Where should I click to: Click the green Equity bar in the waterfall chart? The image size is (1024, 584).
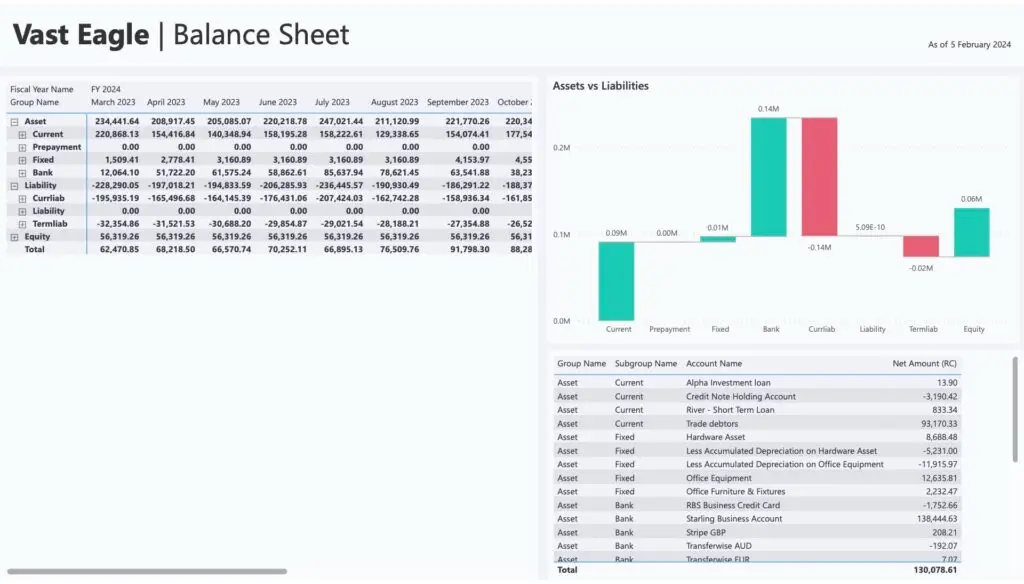coord(972,232)
